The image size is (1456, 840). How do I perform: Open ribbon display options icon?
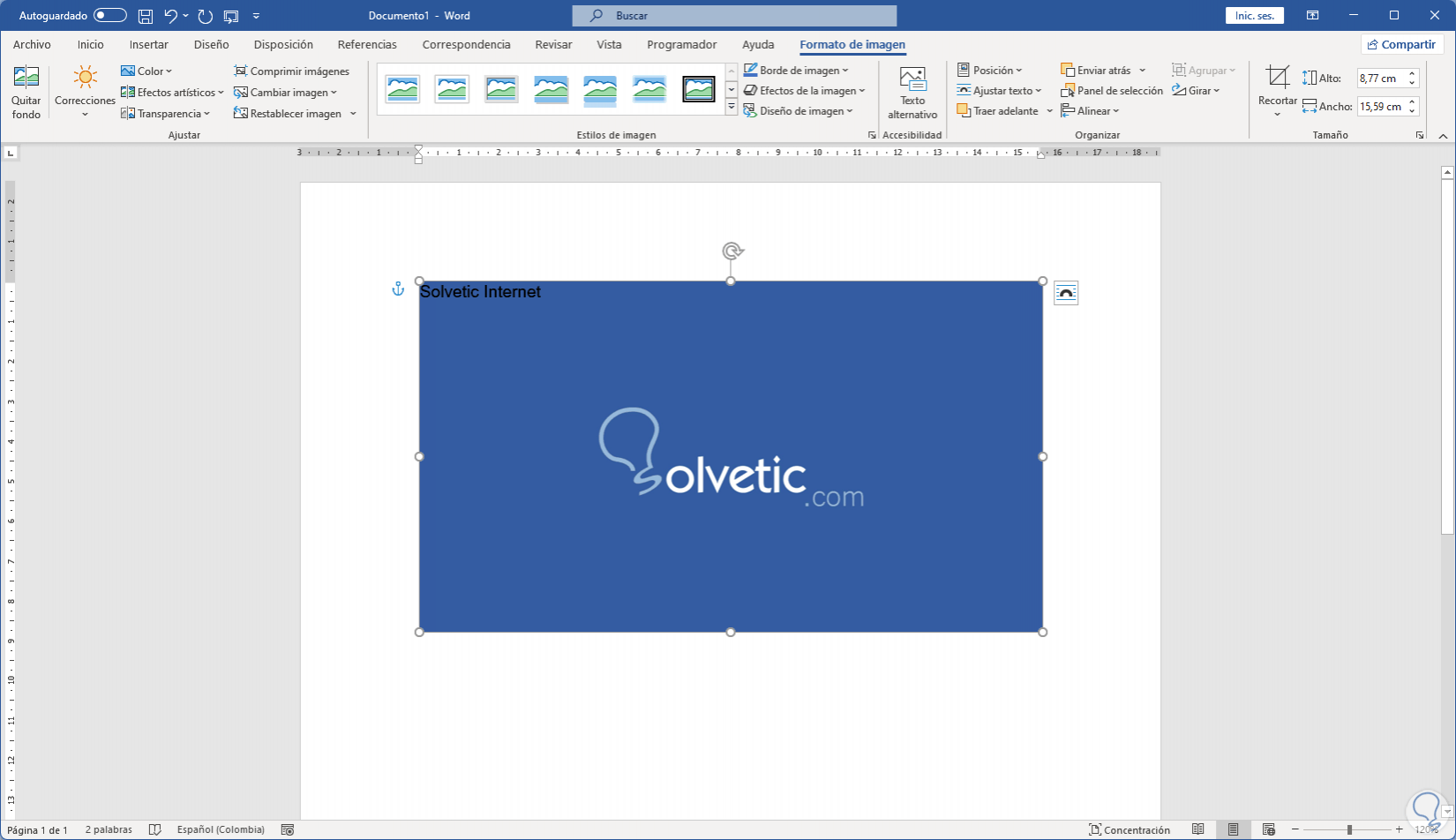(x=1313, y=16)
